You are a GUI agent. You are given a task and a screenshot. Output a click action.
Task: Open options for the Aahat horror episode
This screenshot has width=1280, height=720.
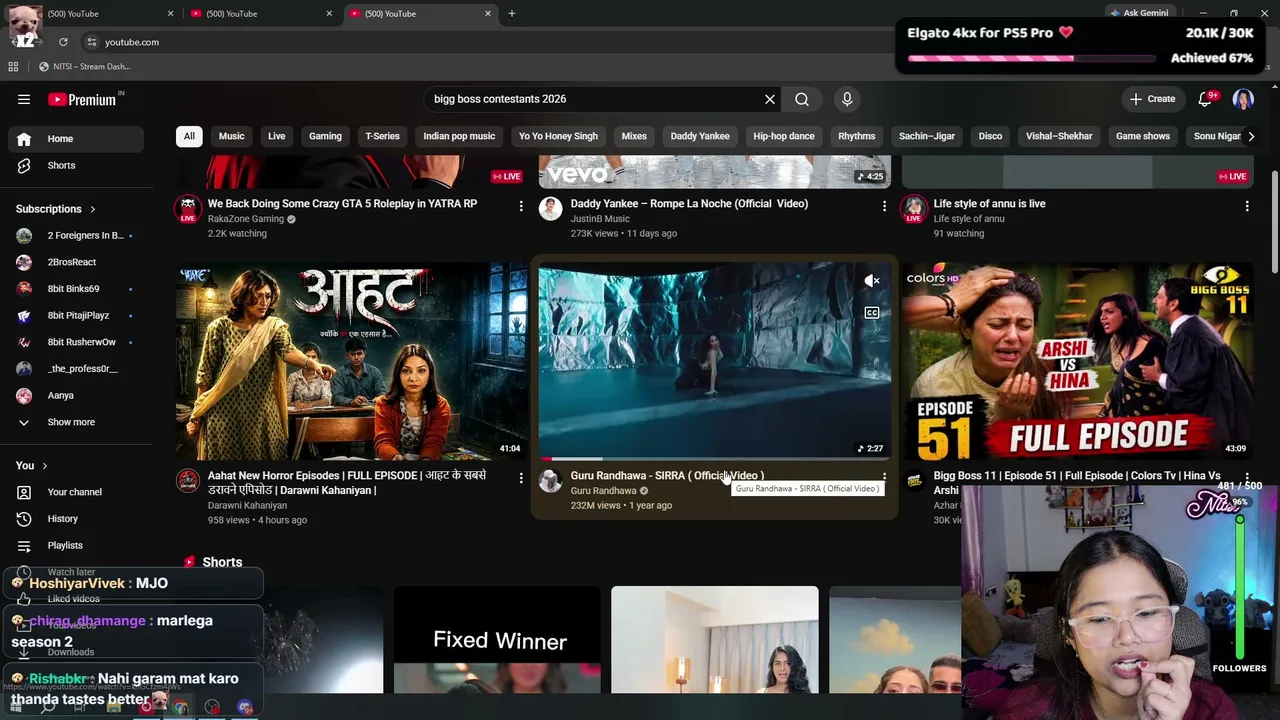pos(521,478)
